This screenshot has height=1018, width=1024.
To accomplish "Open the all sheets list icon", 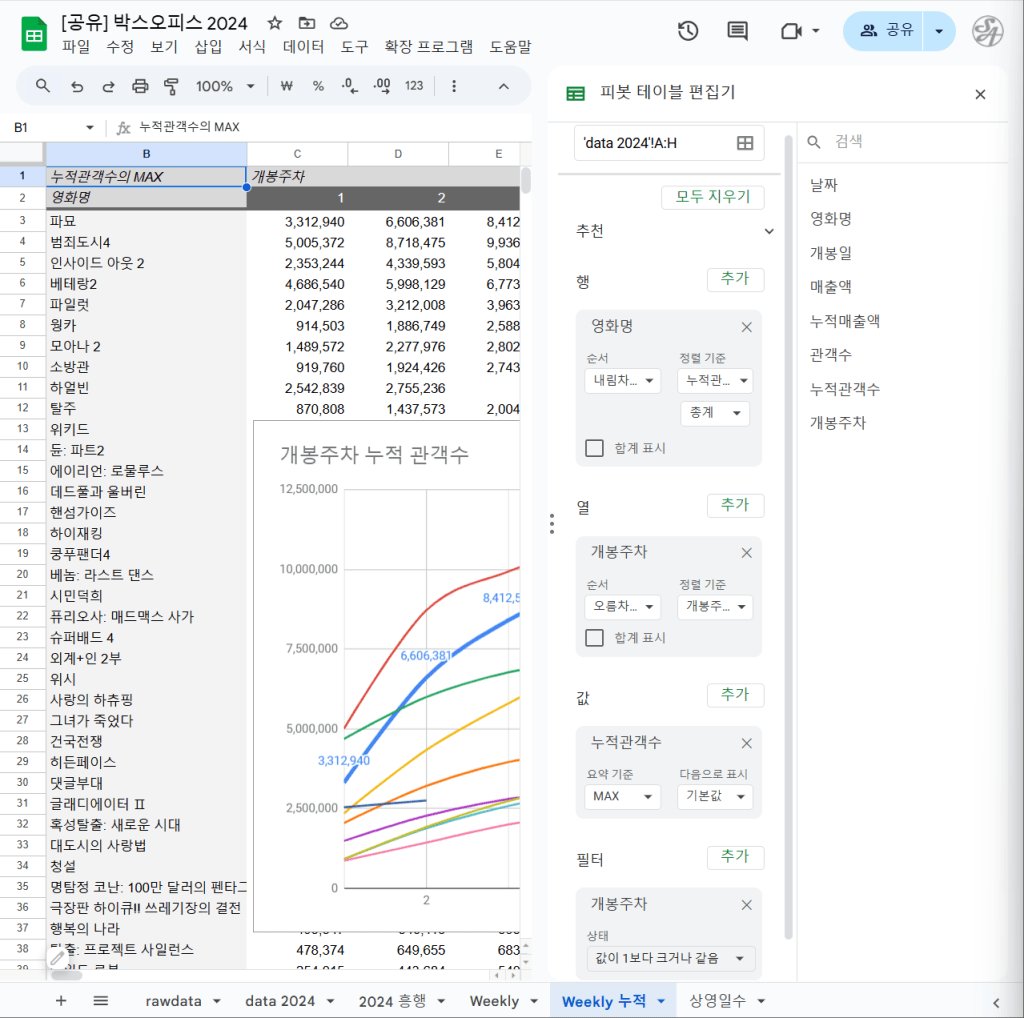I will (101, 1001).
